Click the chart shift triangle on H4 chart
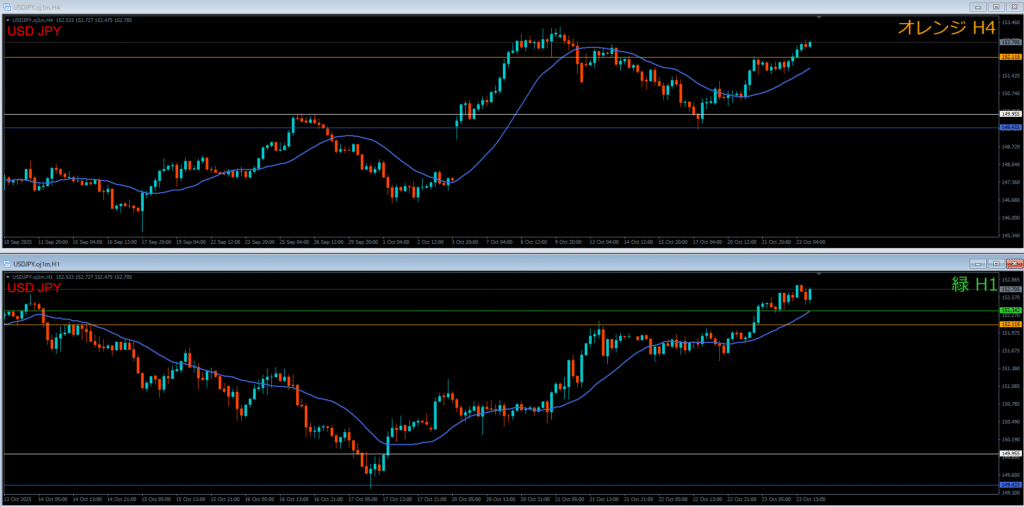This screenshot has height=507, width=1024. (x=820, y=17)
